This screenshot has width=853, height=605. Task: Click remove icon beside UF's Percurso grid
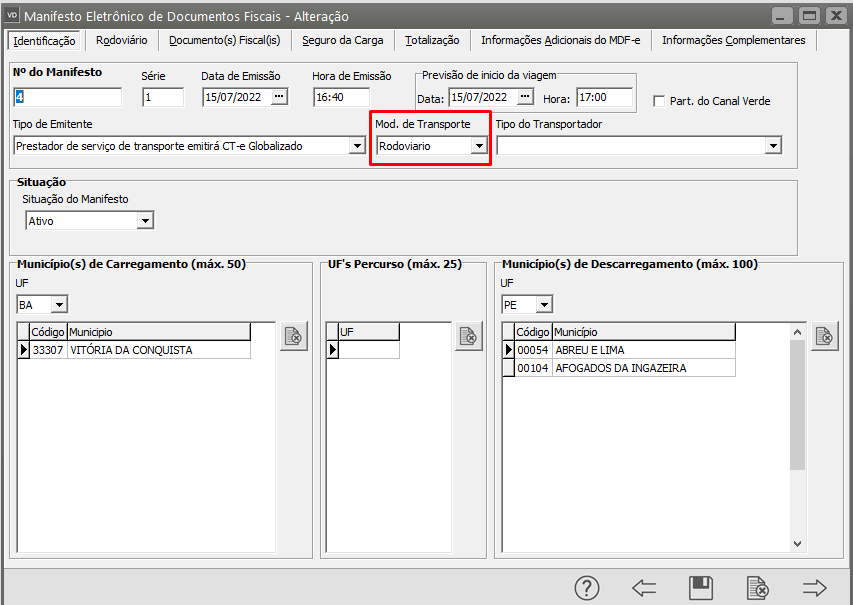coord(469,337)
